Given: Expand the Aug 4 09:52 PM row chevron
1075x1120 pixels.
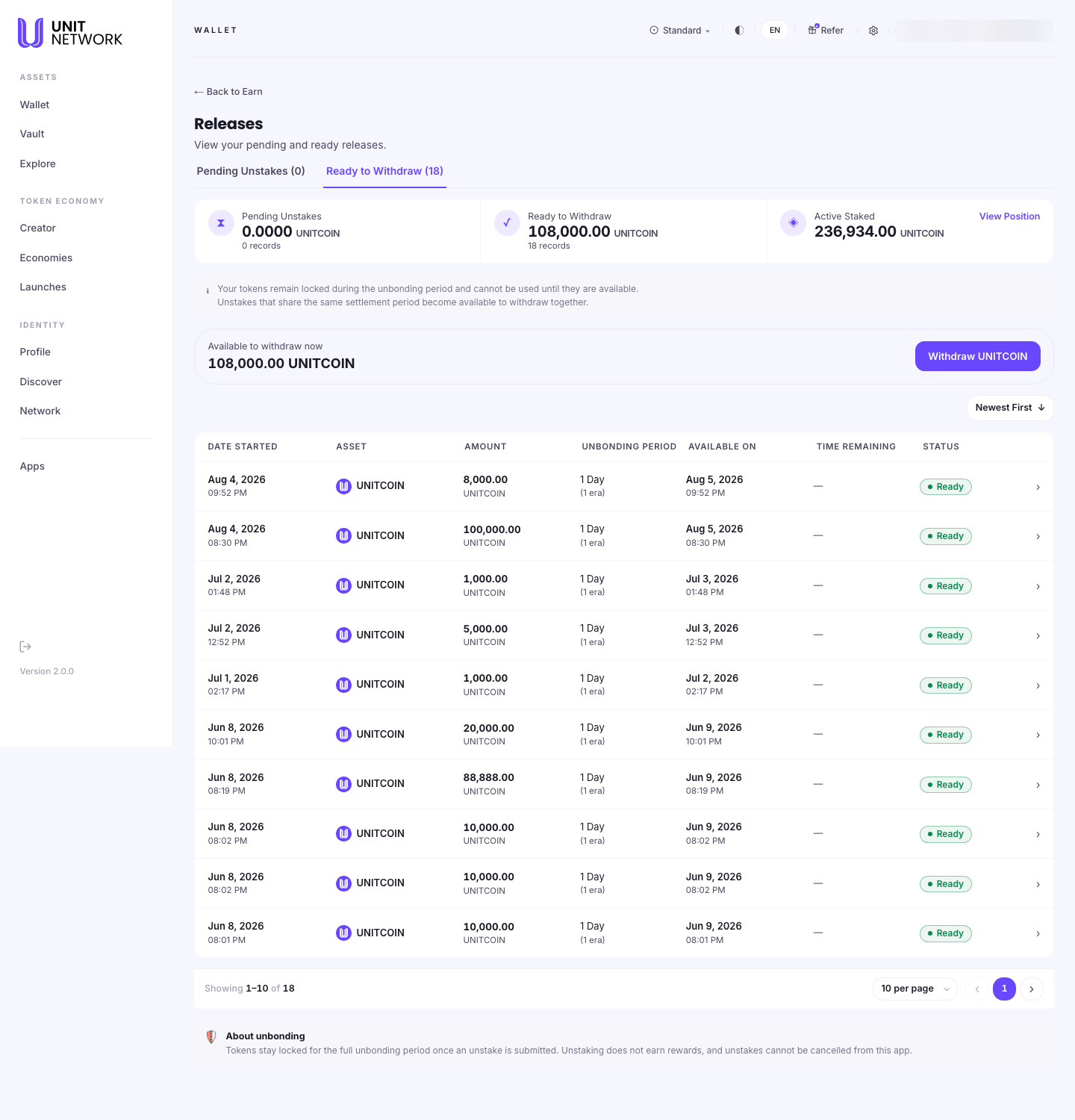Looking at the screenshot, I should pyautogui.click(x=1038, y=487).
